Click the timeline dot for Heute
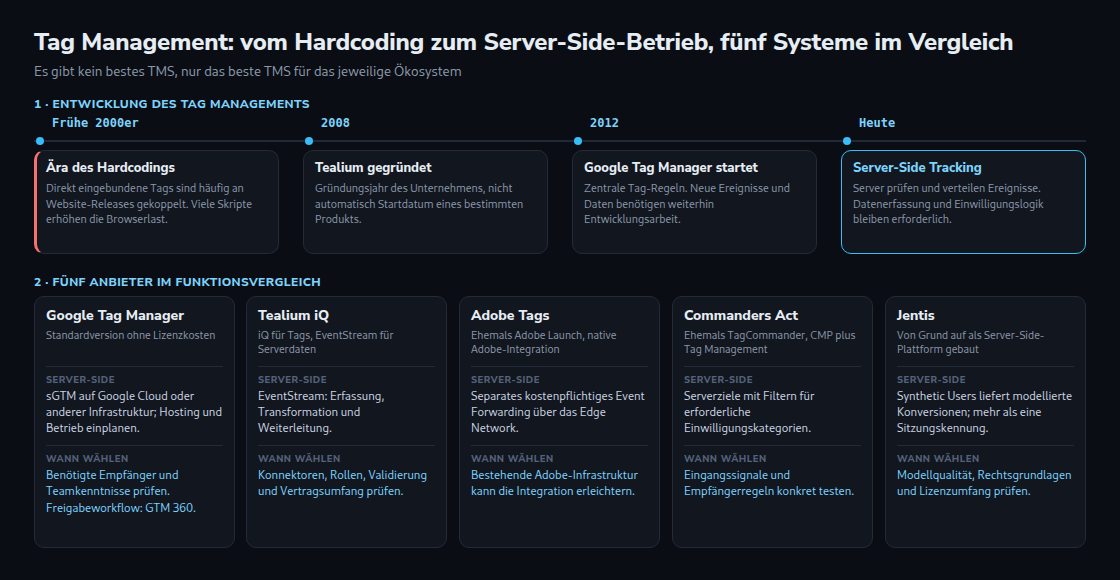 [x=846, y=141]
